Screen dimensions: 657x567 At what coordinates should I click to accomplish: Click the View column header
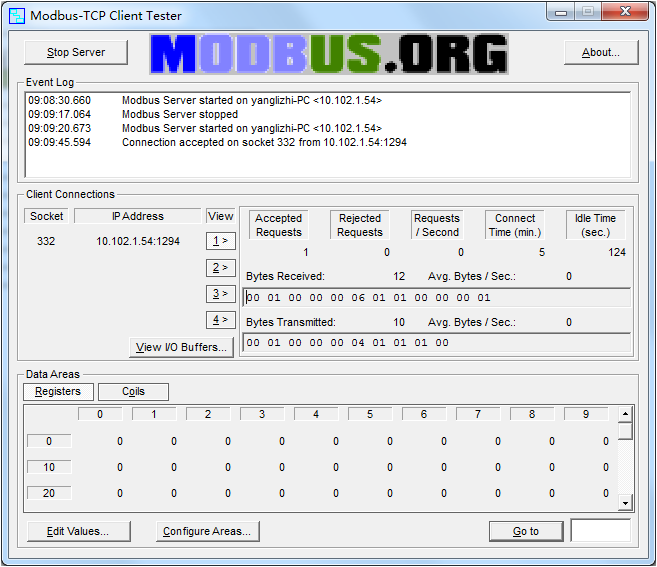pyautogui.click(x=220, y=216)
